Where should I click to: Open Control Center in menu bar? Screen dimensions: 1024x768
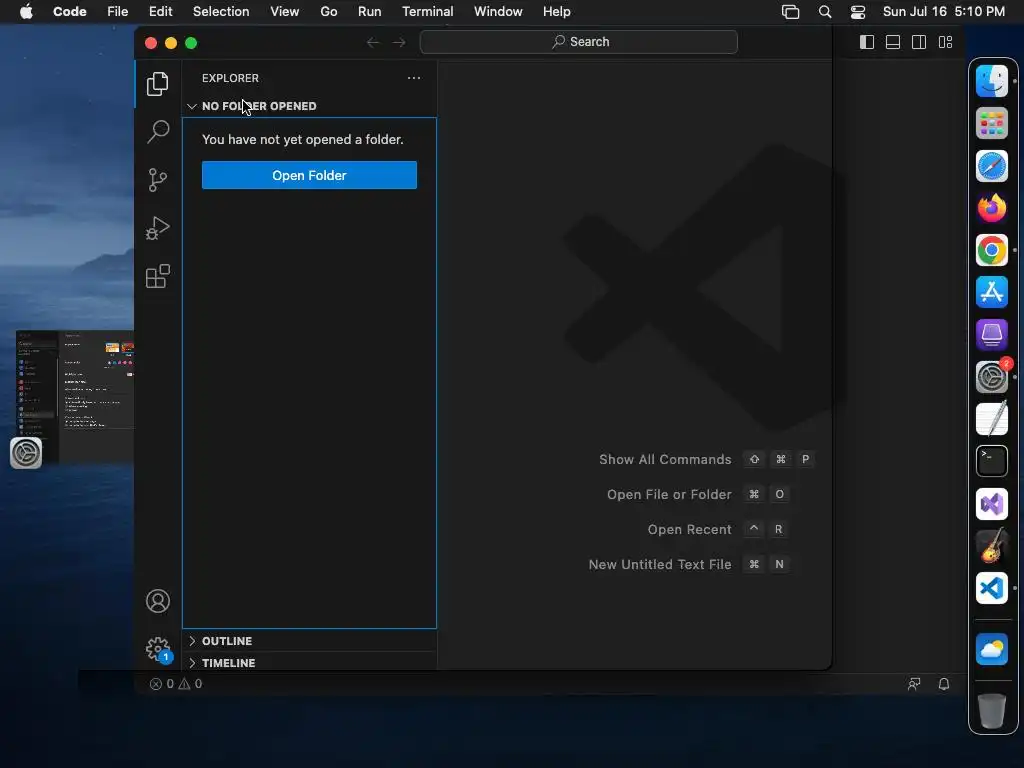[857, 12]
